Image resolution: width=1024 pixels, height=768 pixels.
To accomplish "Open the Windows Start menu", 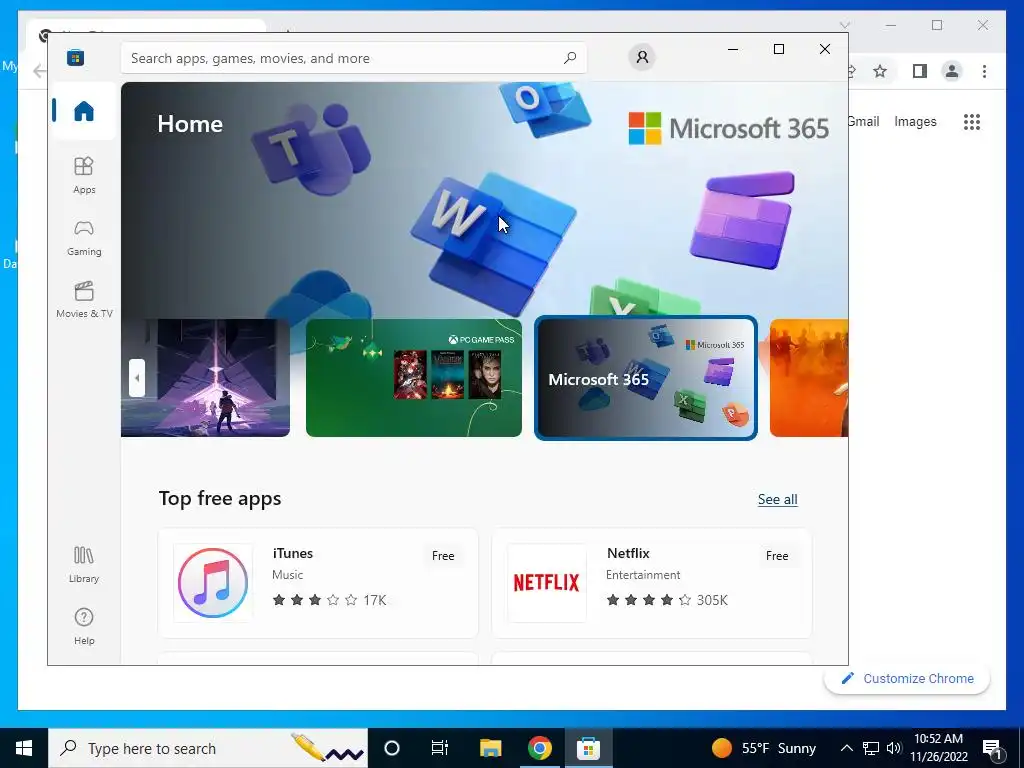I will pos(24,748).
